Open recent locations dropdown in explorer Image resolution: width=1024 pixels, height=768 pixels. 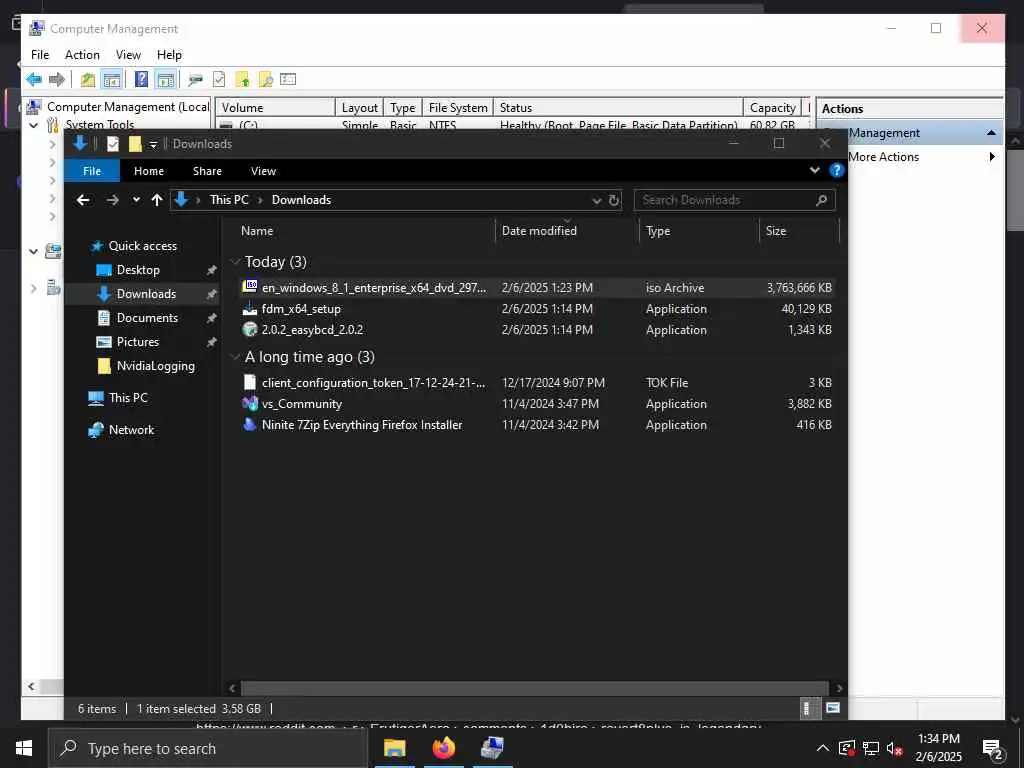tap(136, 200)
